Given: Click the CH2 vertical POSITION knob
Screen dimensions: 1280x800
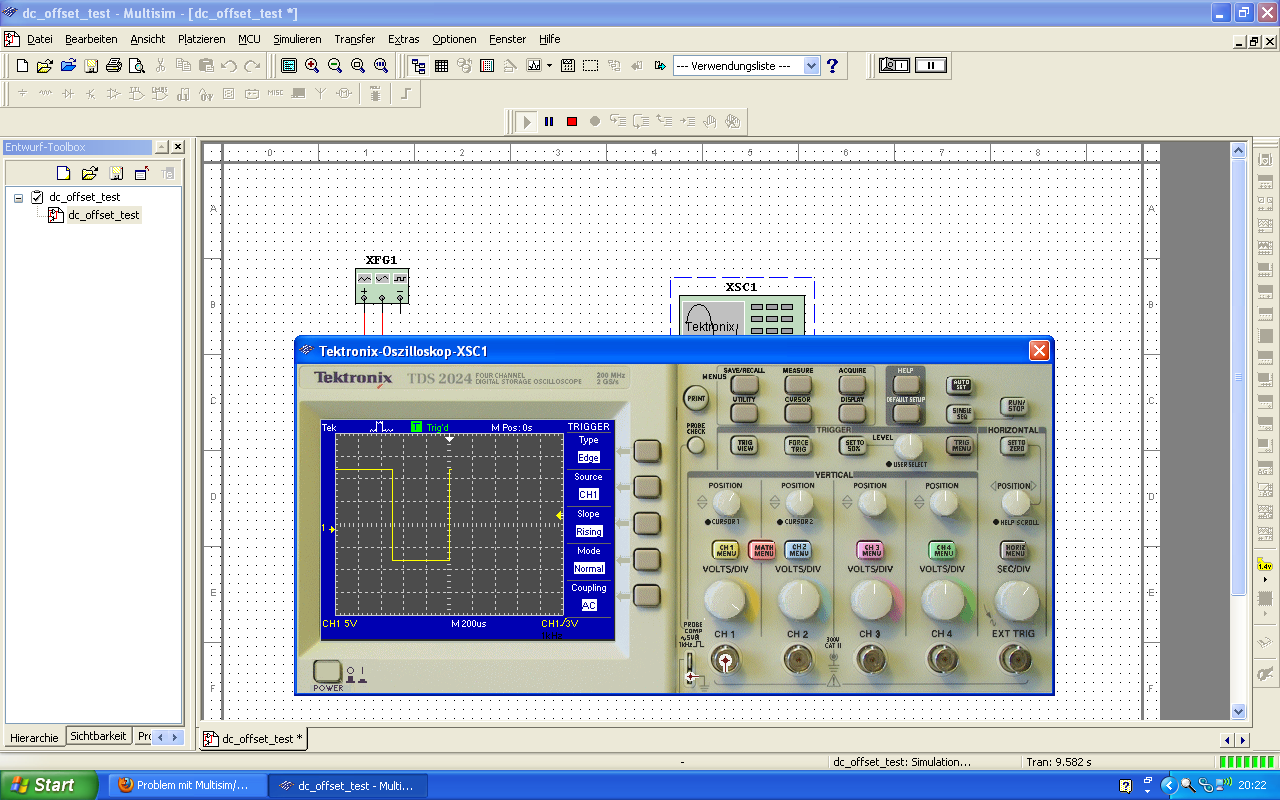Looking at the screenshot, I should [798, 503].
